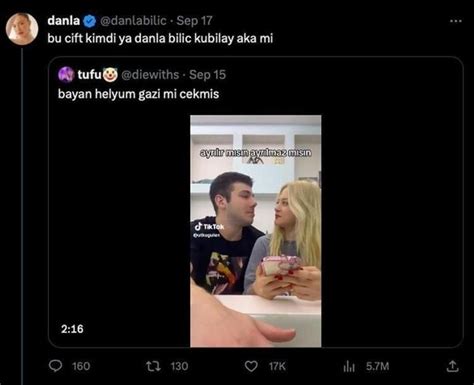This screenshot has height=385, width=474.
Task: Click the clown emoji beside tufu
Action: (110, 75)
